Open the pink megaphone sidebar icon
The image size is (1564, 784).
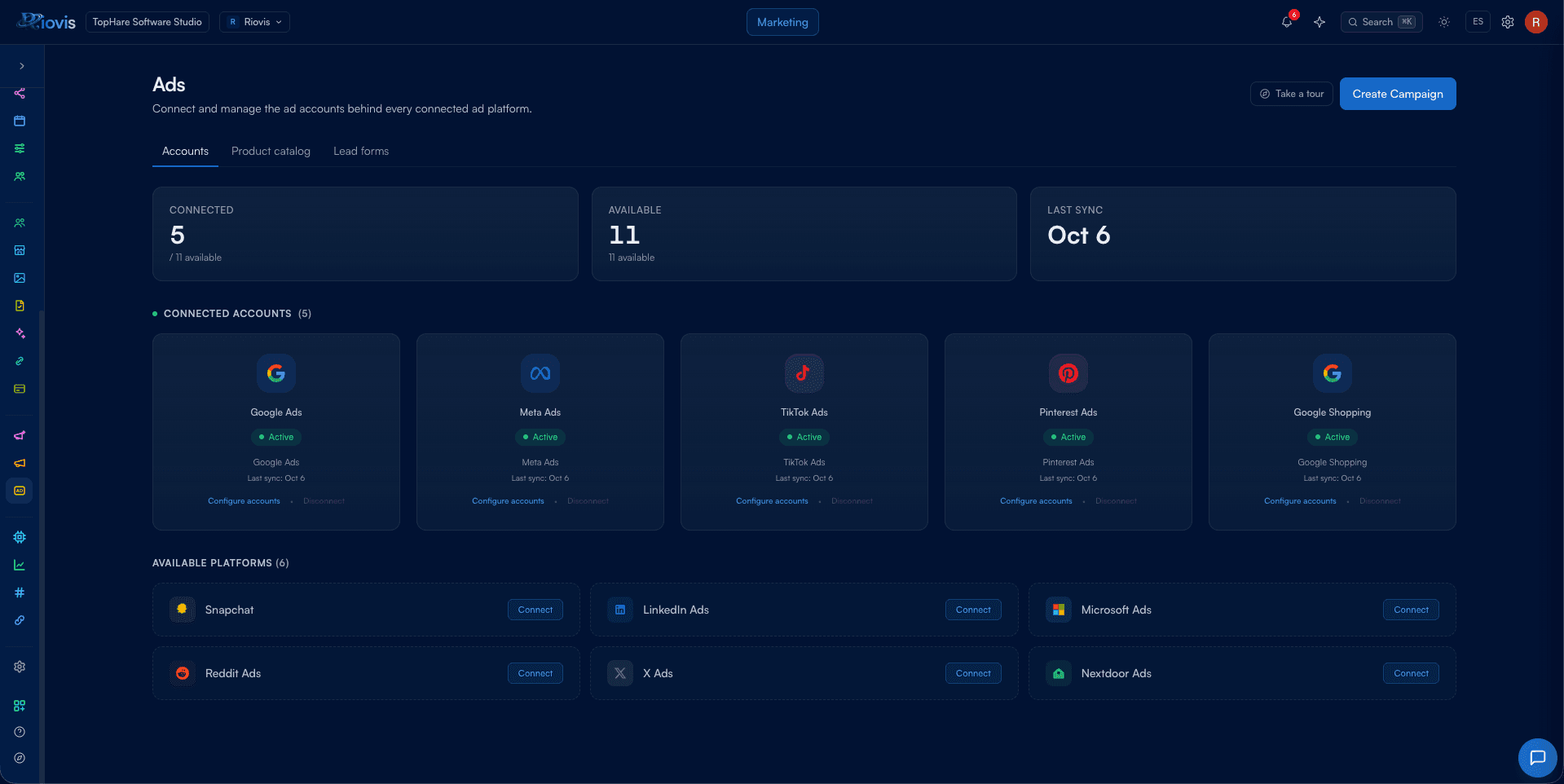pos(20,435)
